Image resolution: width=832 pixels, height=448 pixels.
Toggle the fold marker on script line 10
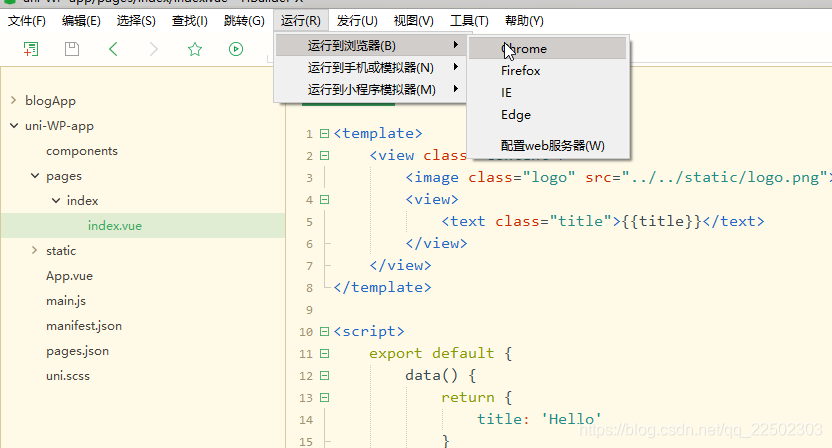click(323, 332)
